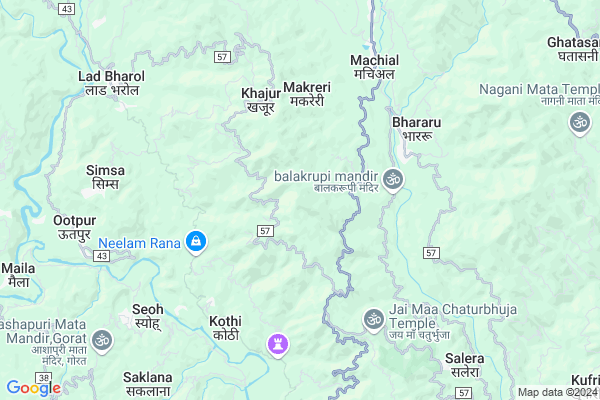This screenshot has height=400, width=600.
Task: Click the route 43 shield near Ootpur
Action: 101,256
